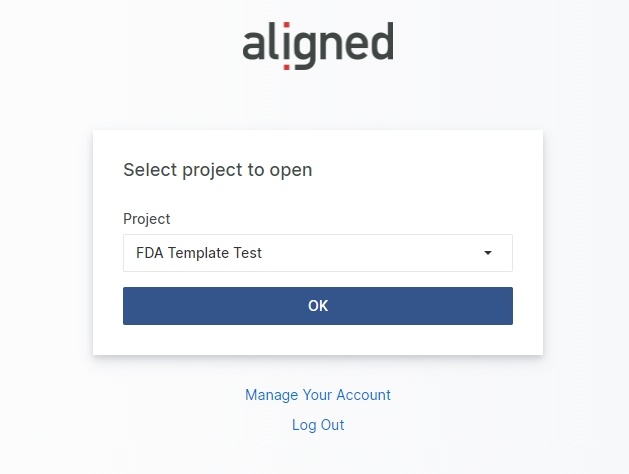Image resolution: width=629 pixels, height=474 pixels.
Task: Show available projects with the triangle arrow
Action: click(488, 253)
